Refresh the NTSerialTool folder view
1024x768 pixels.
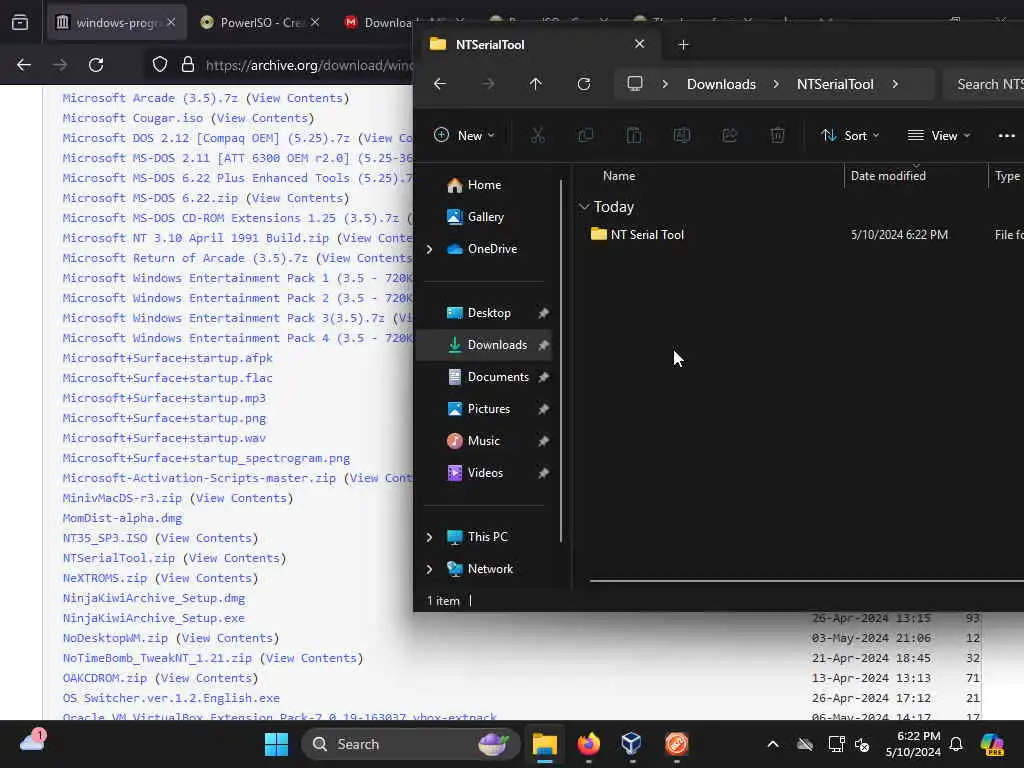pyautogui.click(x=584, y=84)
